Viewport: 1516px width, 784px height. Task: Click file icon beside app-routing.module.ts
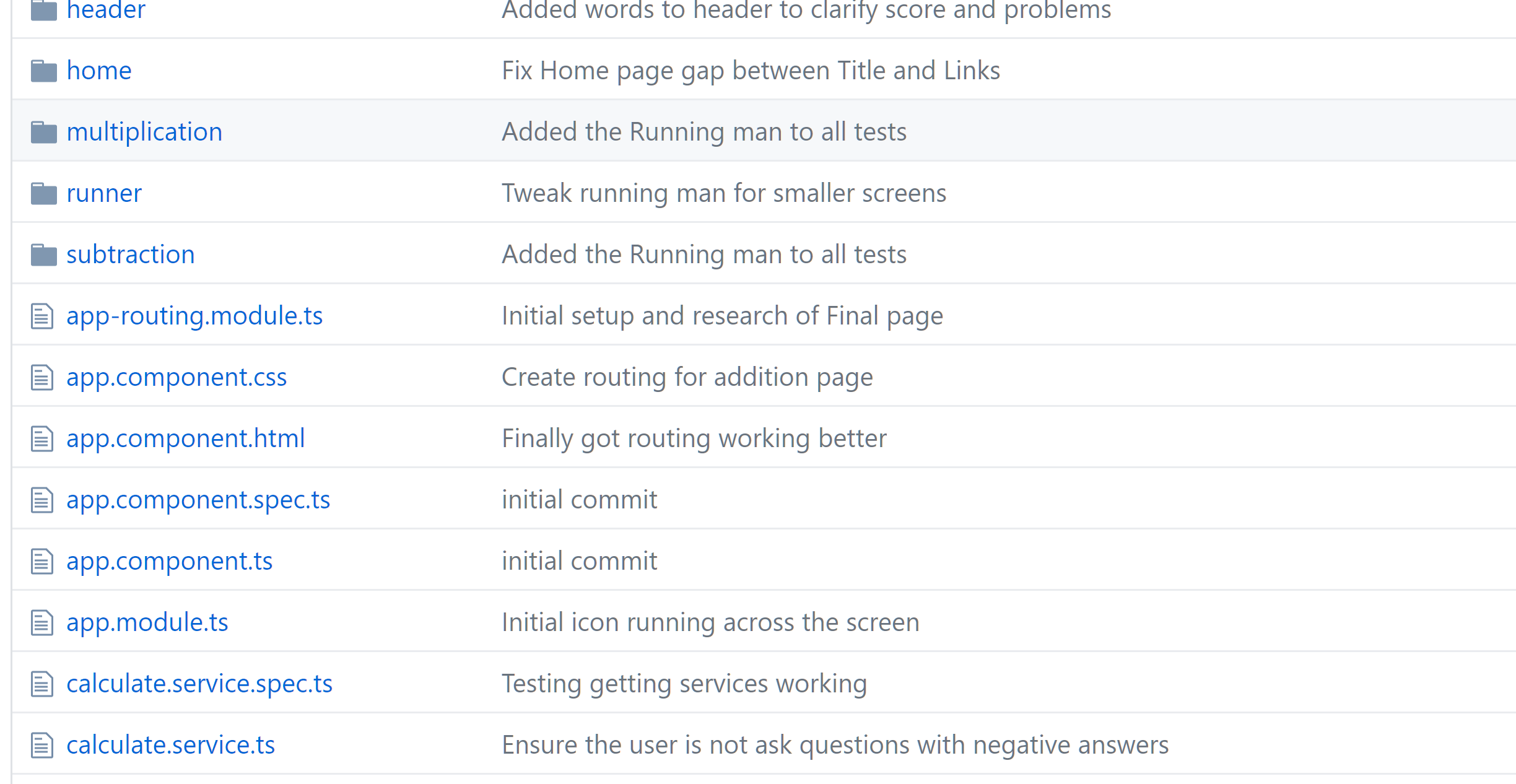(x=42, y=316)
